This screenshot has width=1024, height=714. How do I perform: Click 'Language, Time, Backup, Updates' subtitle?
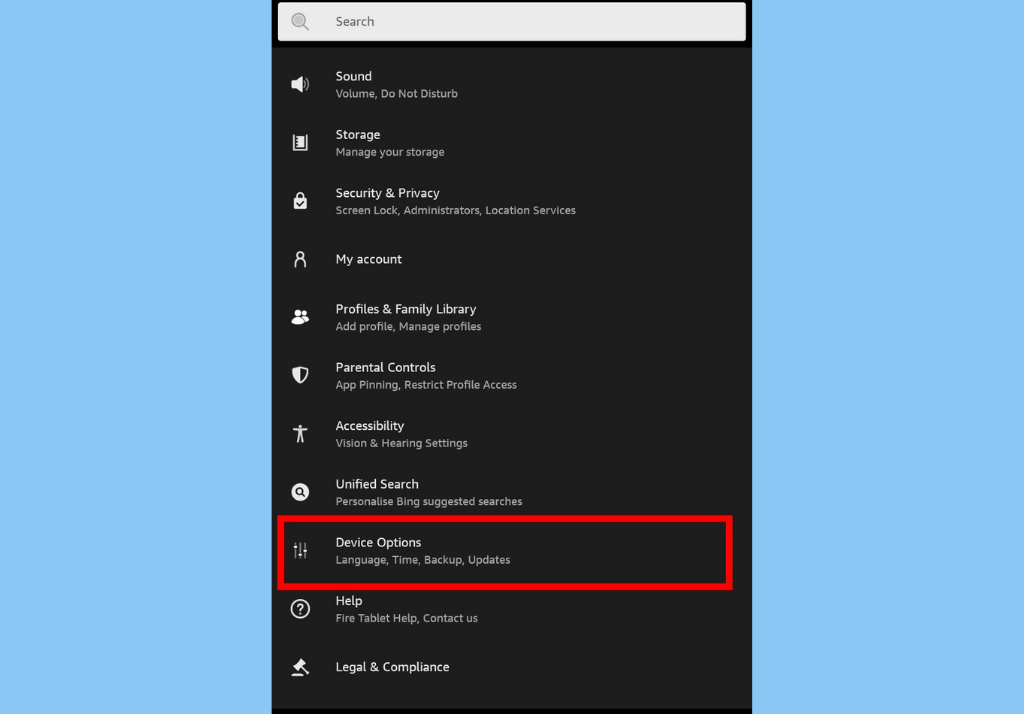(423, 560)
